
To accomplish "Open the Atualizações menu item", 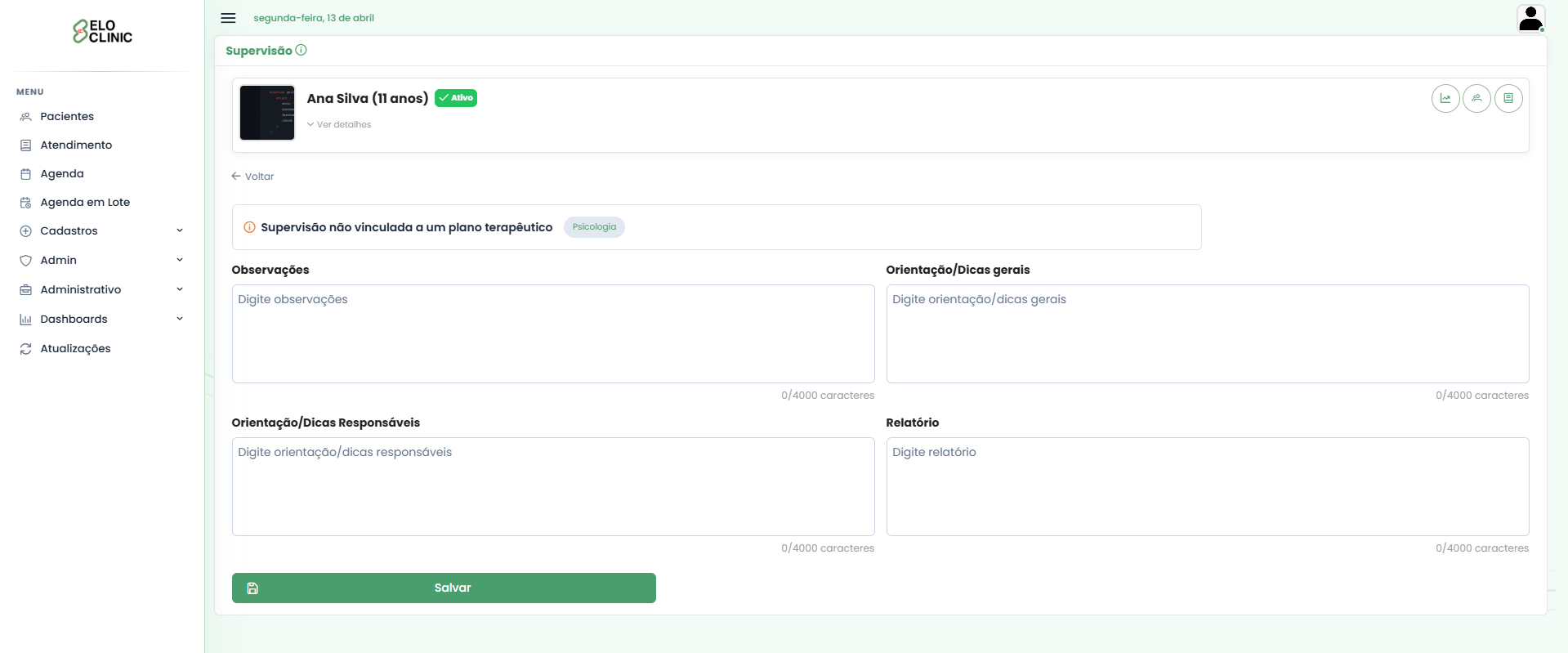I will click(x=75, y=348).
